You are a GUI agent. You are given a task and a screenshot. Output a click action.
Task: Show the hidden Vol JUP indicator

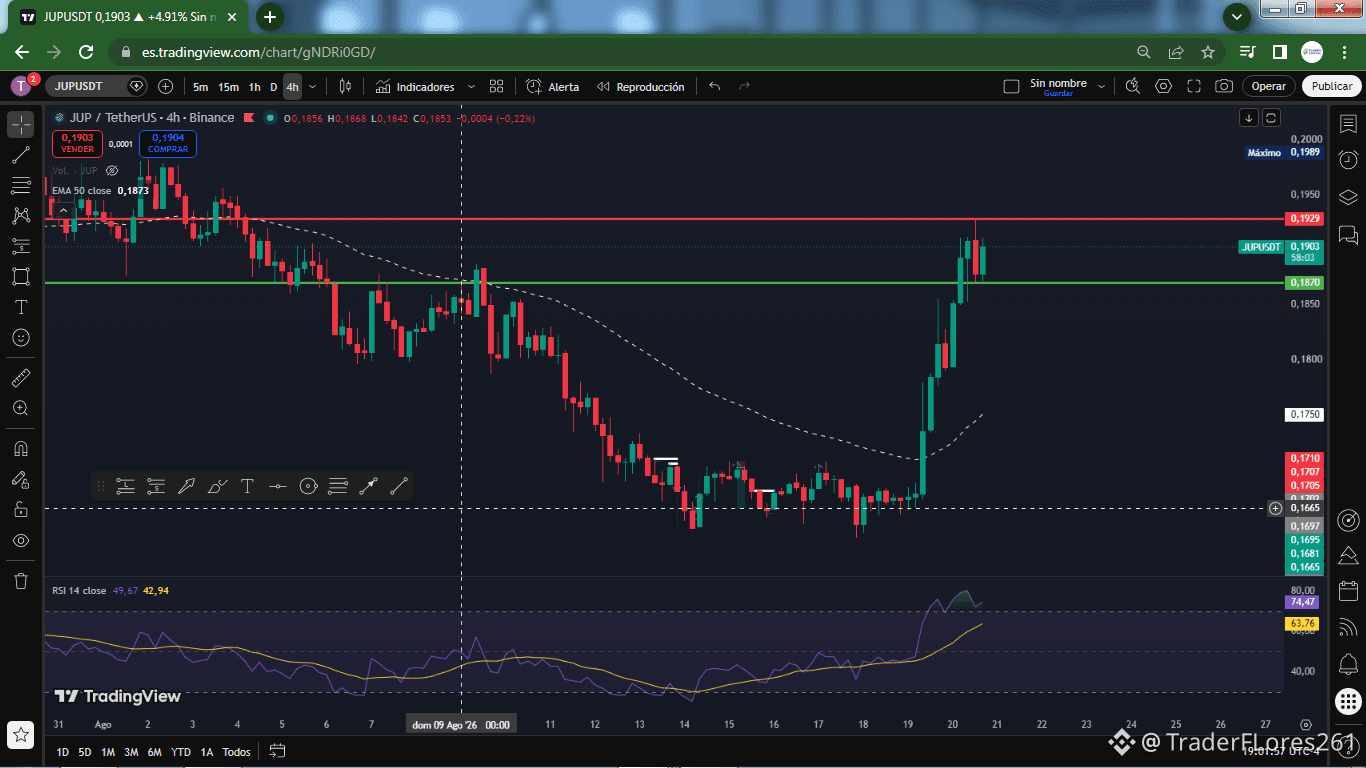pos(112,171)
